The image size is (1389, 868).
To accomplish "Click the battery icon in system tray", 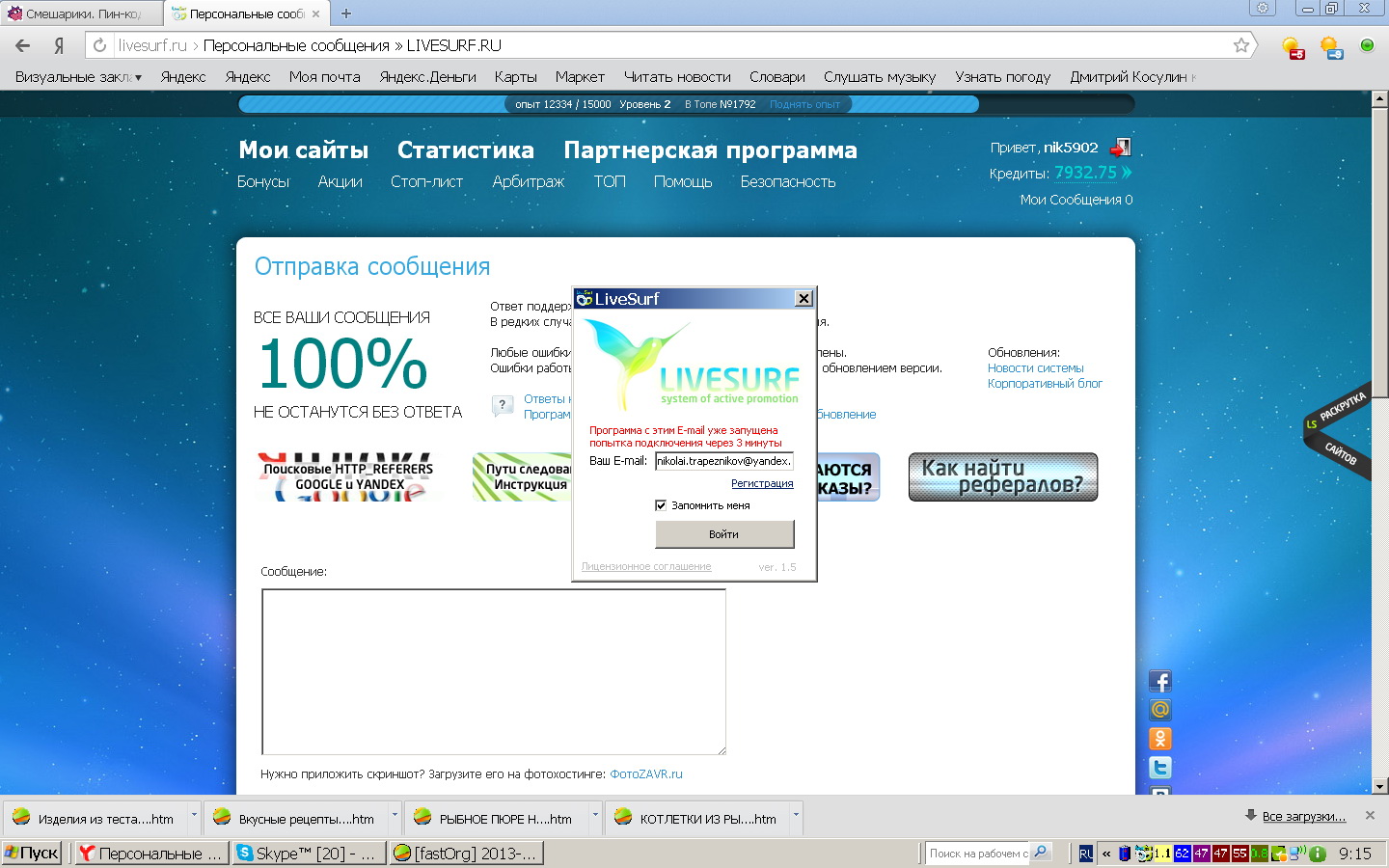I will click(1125, 854).
